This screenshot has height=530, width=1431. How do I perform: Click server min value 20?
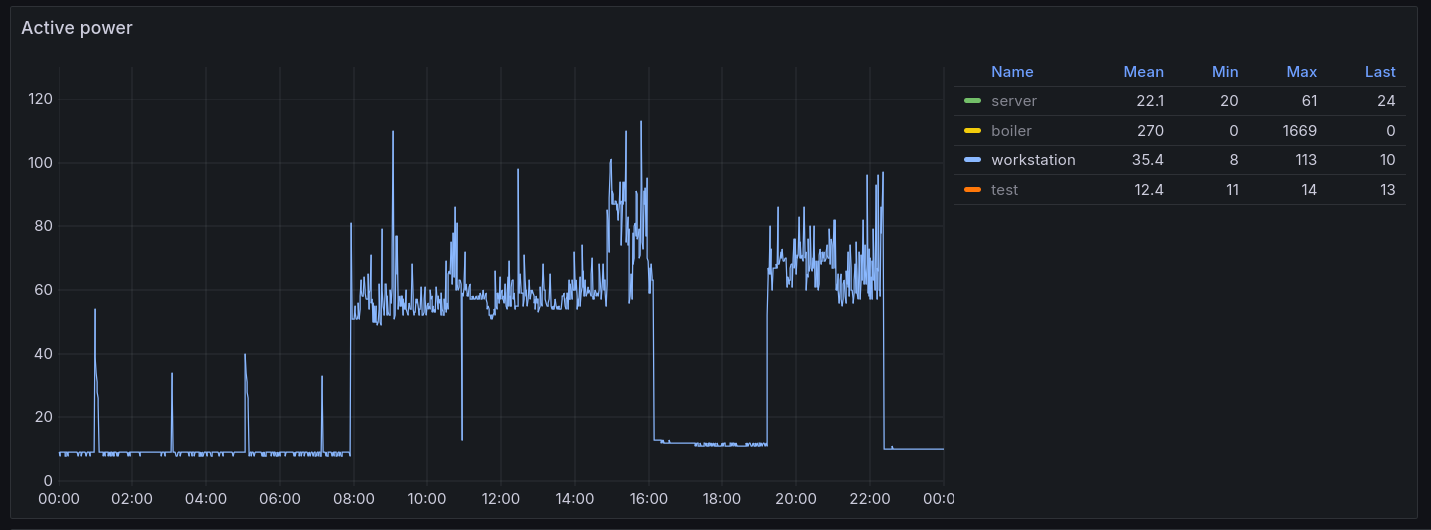point(1230,101)
